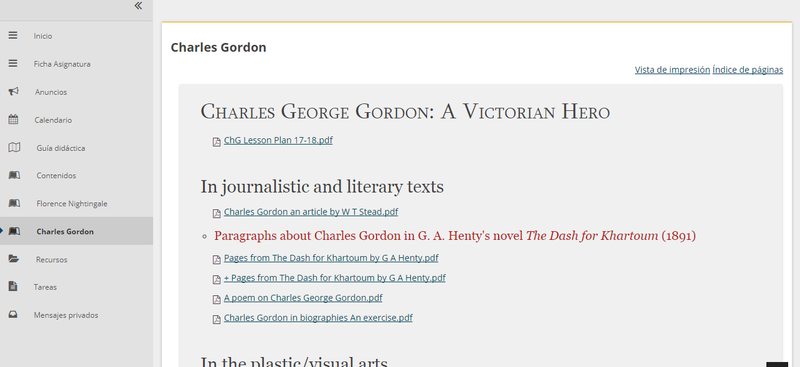Screen dimensions: 800x367
Task: Click the Mensajes privados inbox icon
Action: click(x=13, y=315)
